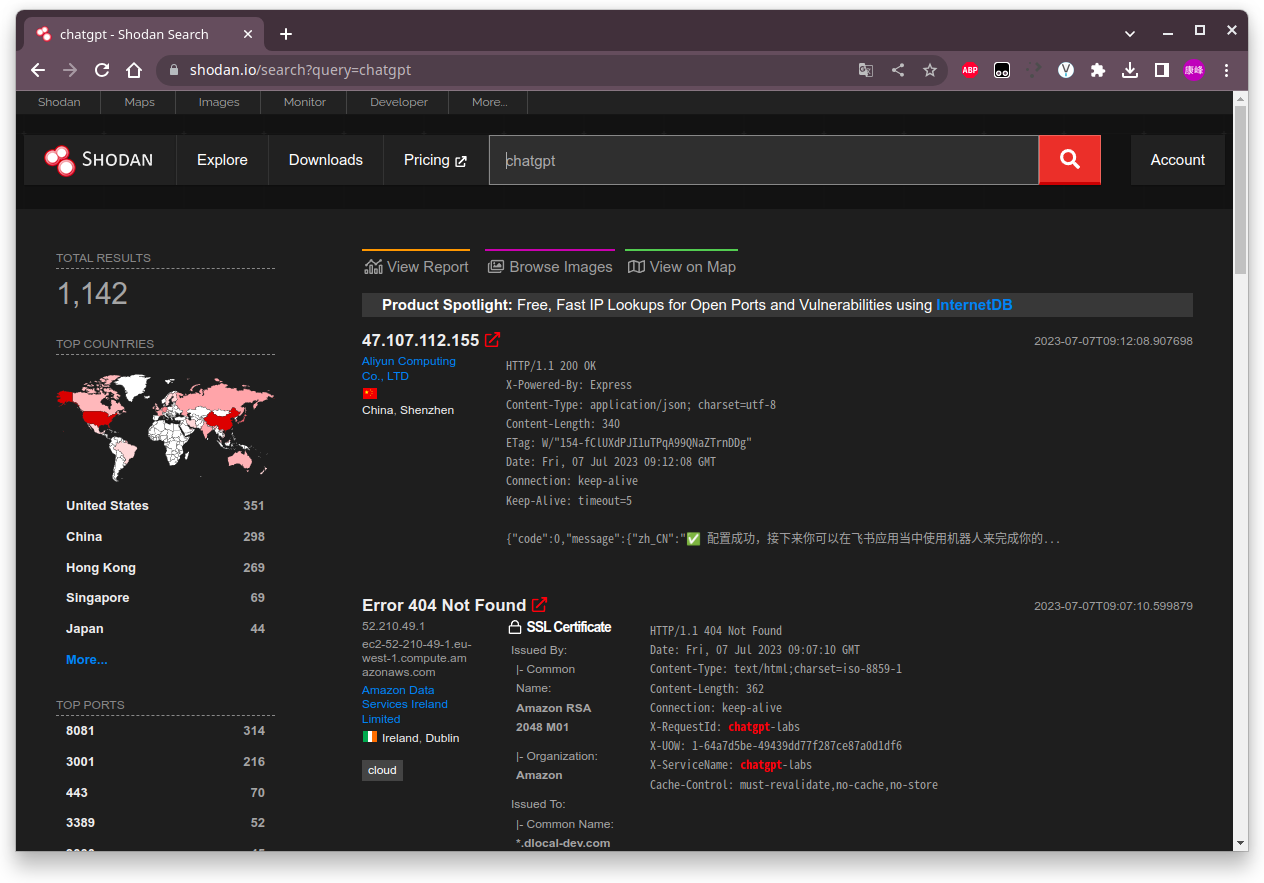Select the China flag icon

370,393
